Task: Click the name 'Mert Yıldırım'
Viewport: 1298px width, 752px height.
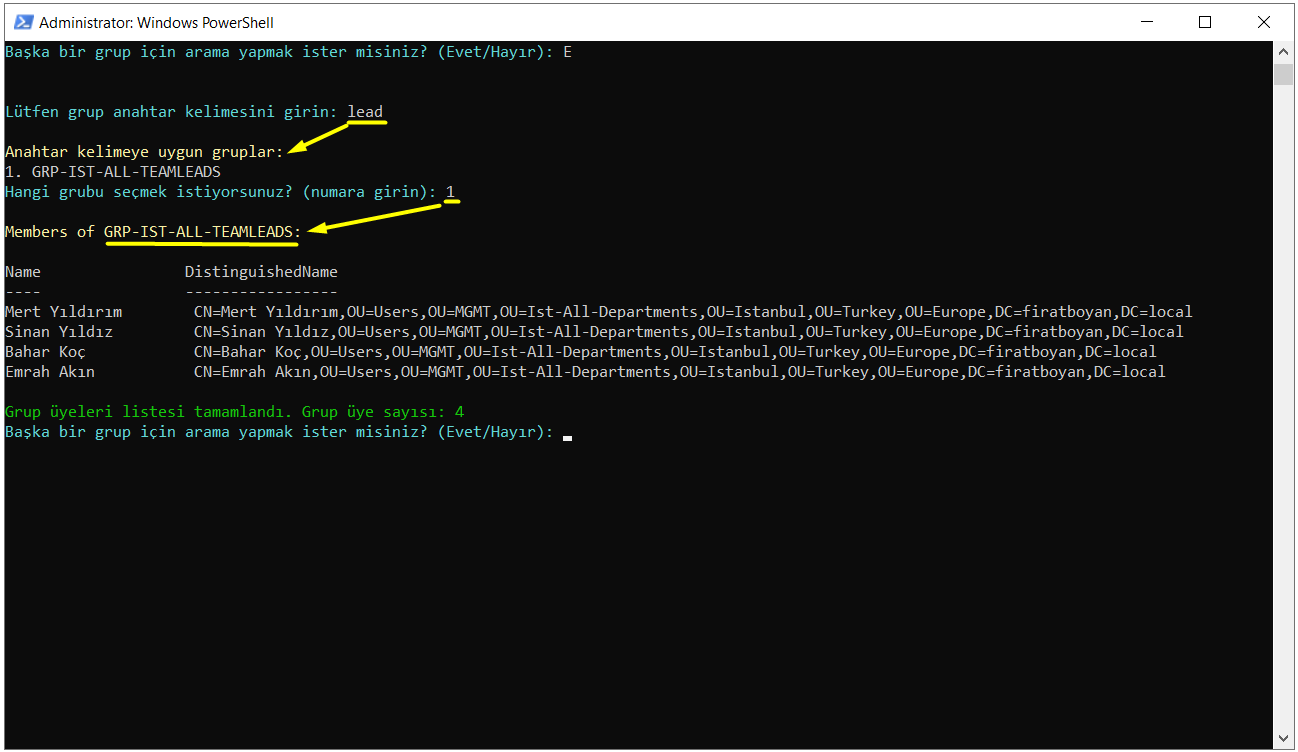Action: (63, 312)
